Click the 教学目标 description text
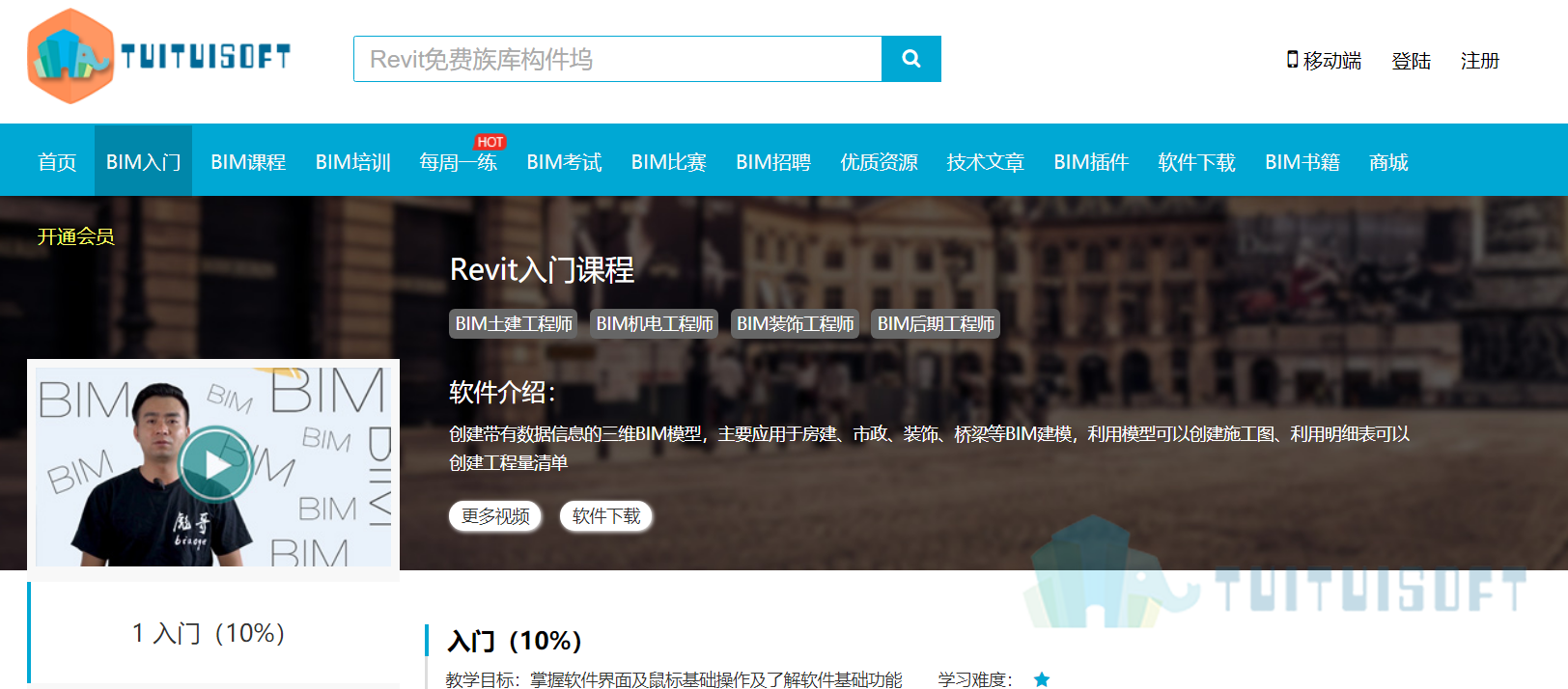 (x=674, y=679)
